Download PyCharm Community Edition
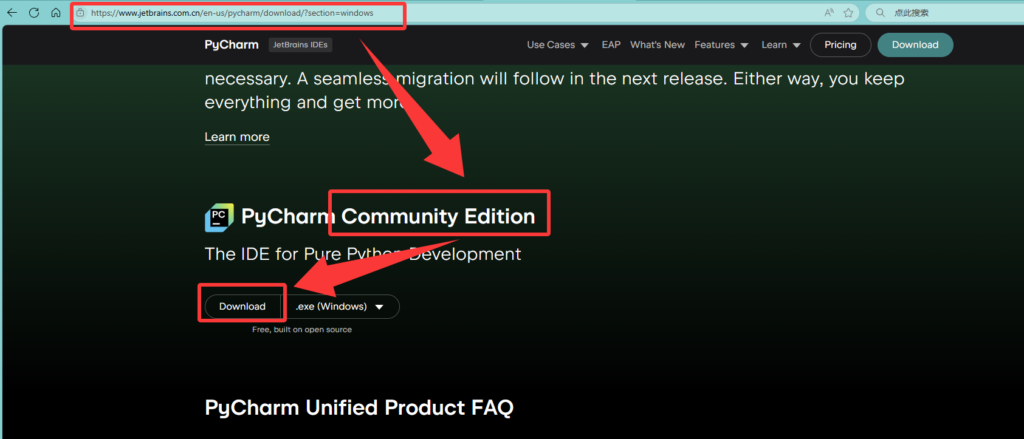 [x=242, y=306]
